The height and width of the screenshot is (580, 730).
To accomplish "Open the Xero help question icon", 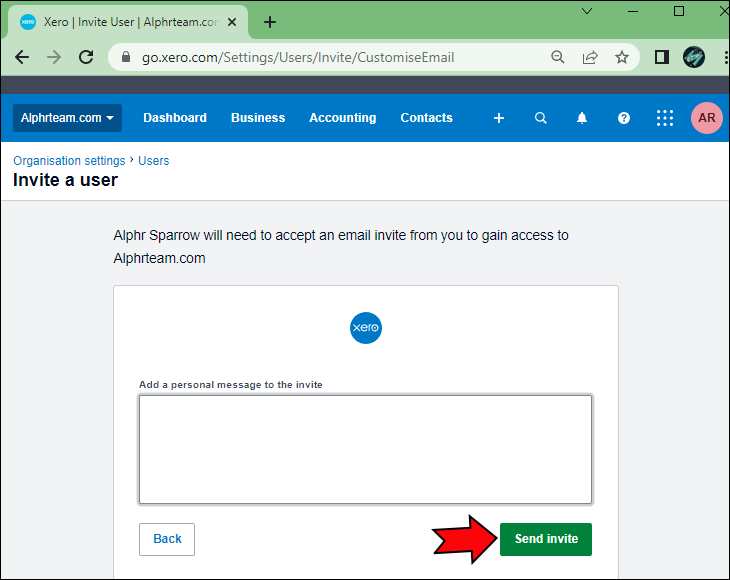I will [x=624, y=118].
